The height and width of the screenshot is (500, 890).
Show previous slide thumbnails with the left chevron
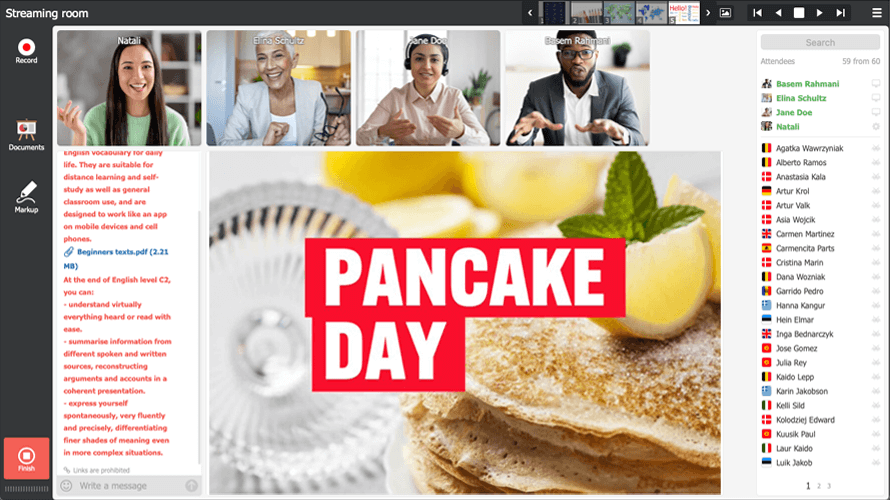click(530, 12)
